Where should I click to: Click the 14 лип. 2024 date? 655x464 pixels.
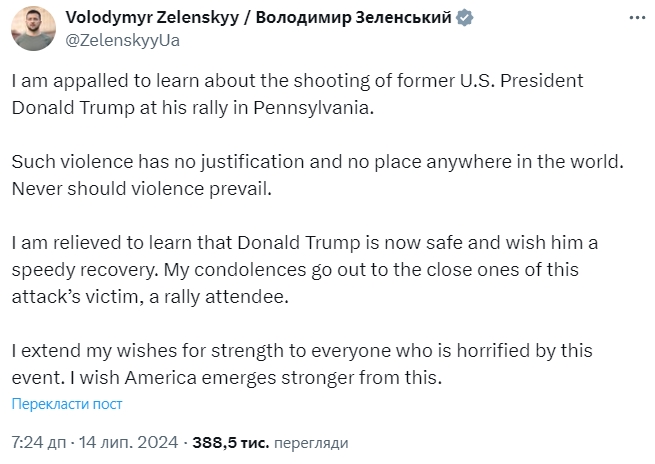[128, 442]
